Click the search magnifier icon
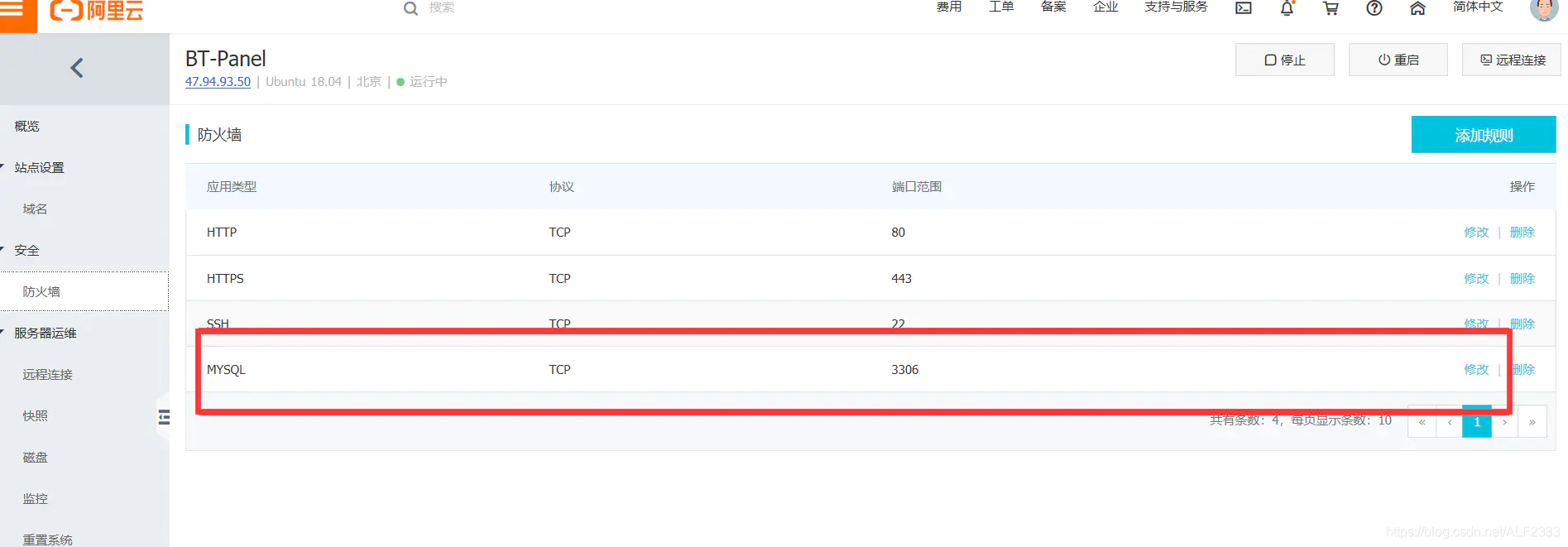This screenshot has height=547, width=1568. point(410,8)
